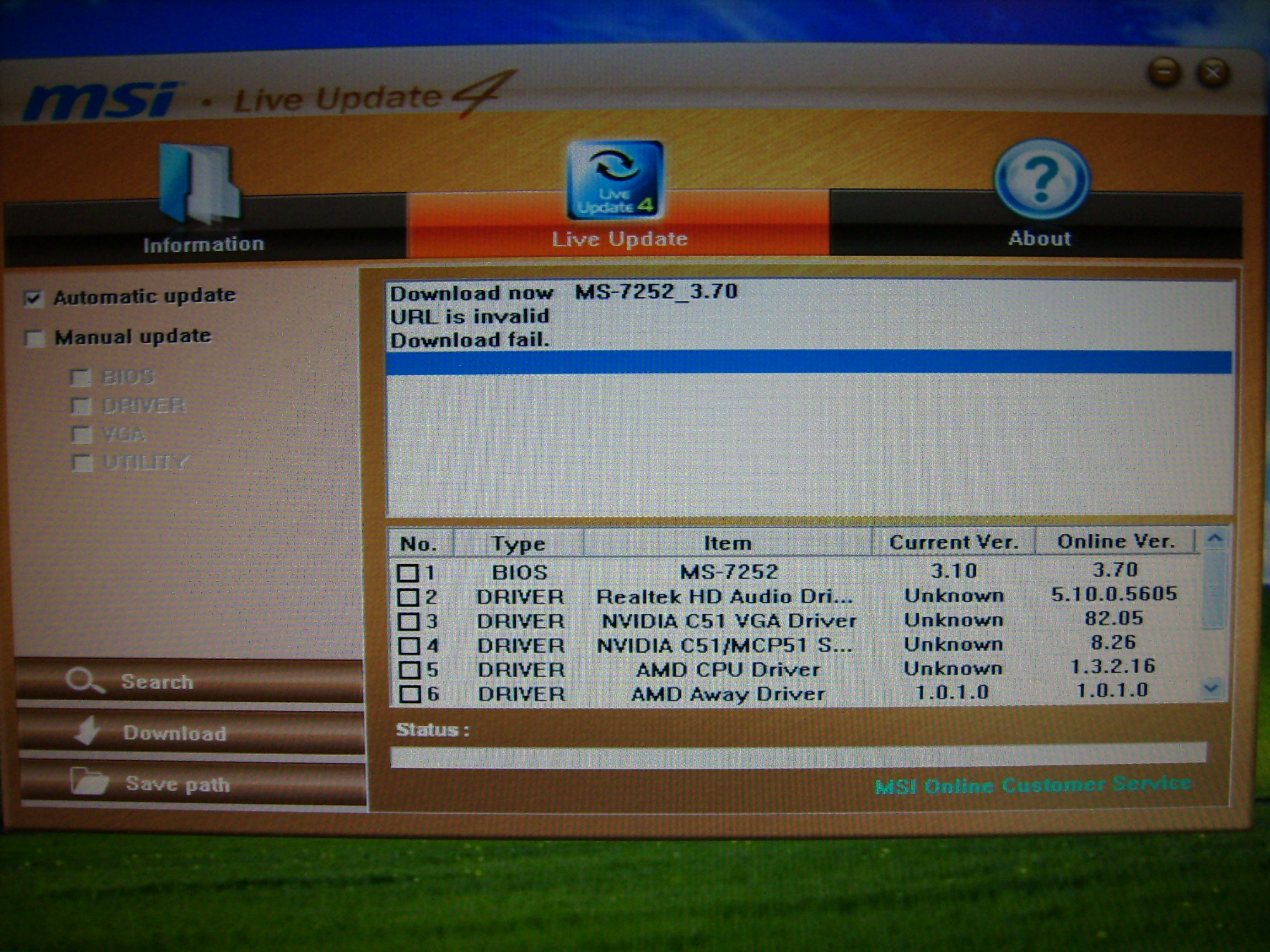Select the highlighted blue log row
This screenshot has width=1270, height=952.
(809, 363)
